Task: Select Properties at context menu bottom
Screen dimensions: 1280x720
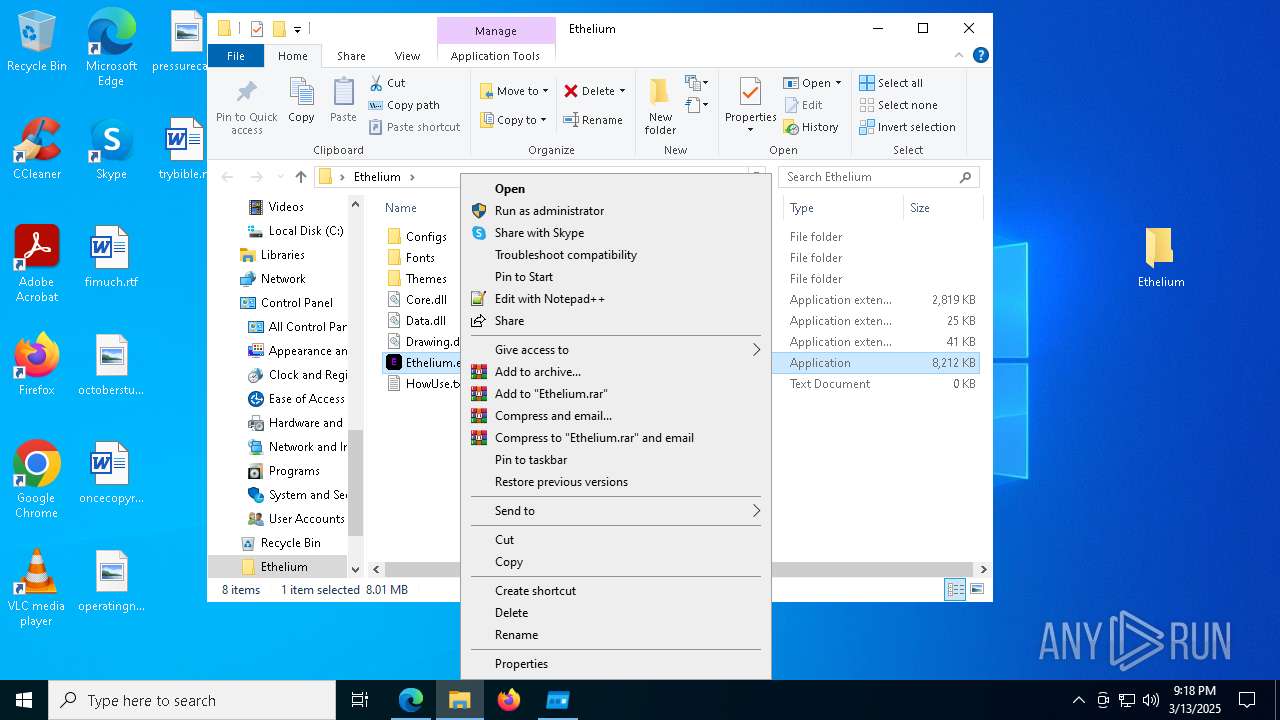Action: point(615,664)
